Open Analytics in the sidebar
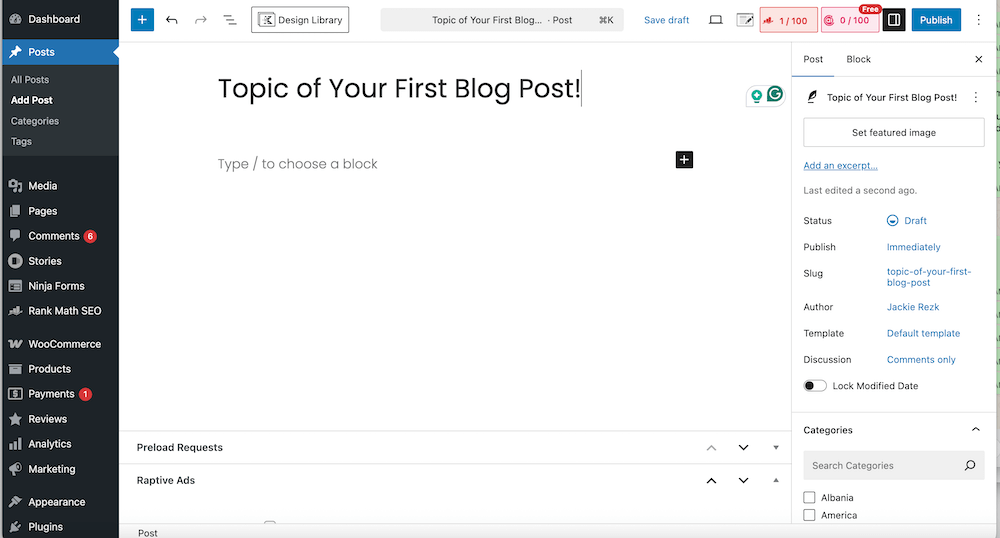Image resolution: width=1000 pixels, height=538 pixels. pyautogui.click(x=59, y=444)
